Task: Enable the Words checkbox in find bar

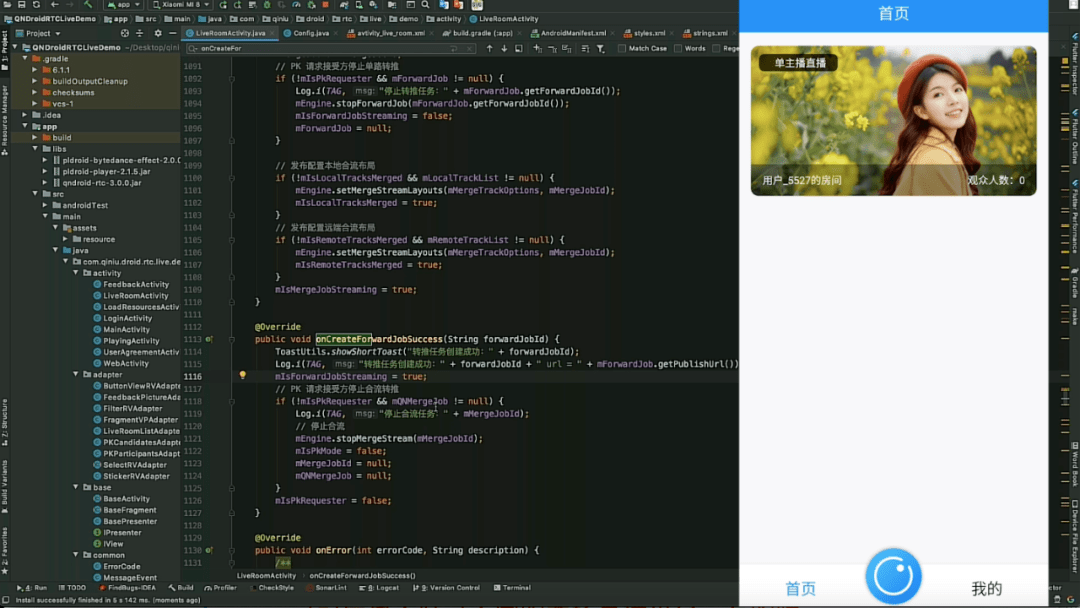Action: point(678,48)
